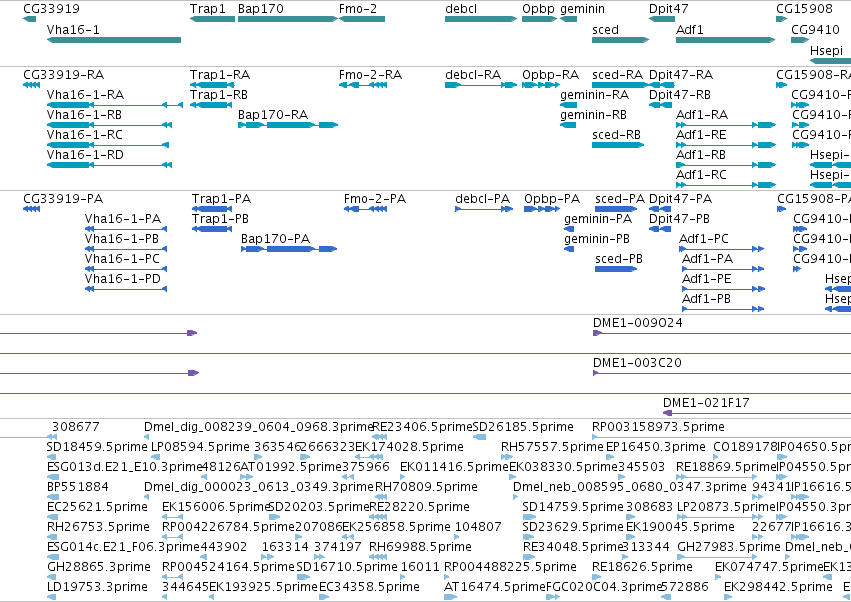Click transcript Fmo-2-RA
The width and height of the screenshot is (851, 602).
coord(363,85)
